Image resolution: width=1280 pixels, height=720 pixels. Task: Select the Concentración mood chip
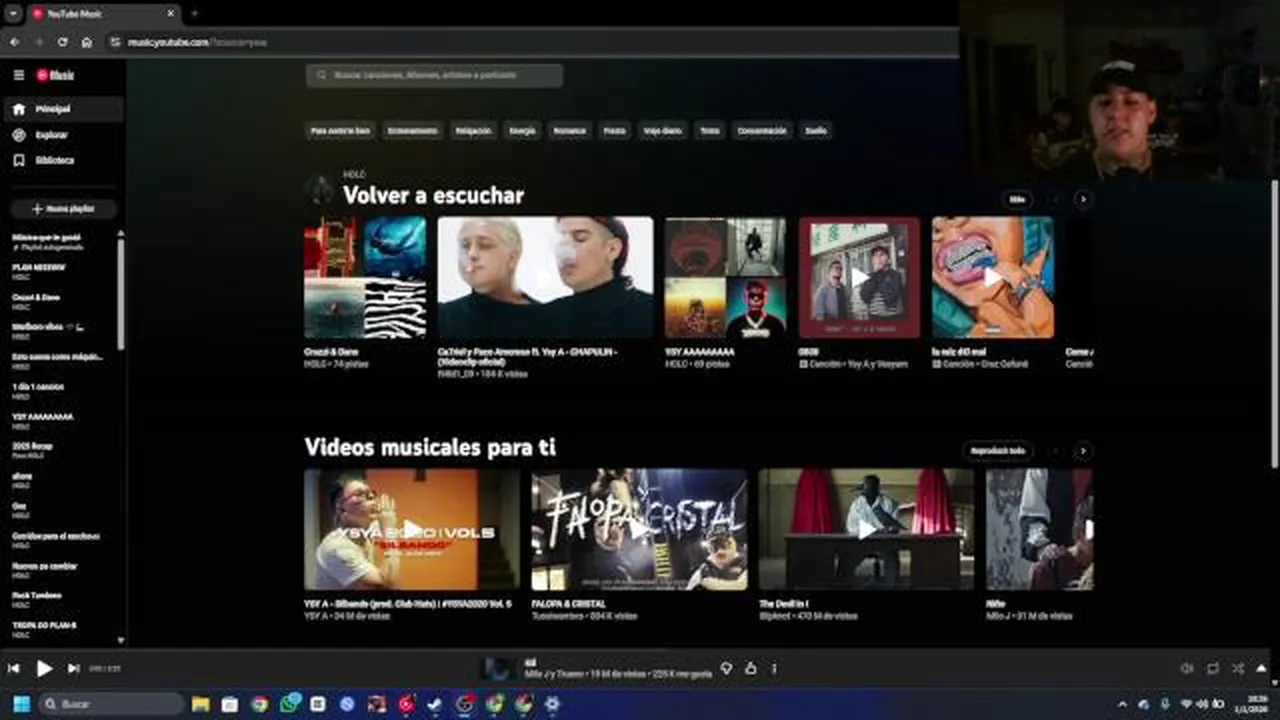coord(762,131)
